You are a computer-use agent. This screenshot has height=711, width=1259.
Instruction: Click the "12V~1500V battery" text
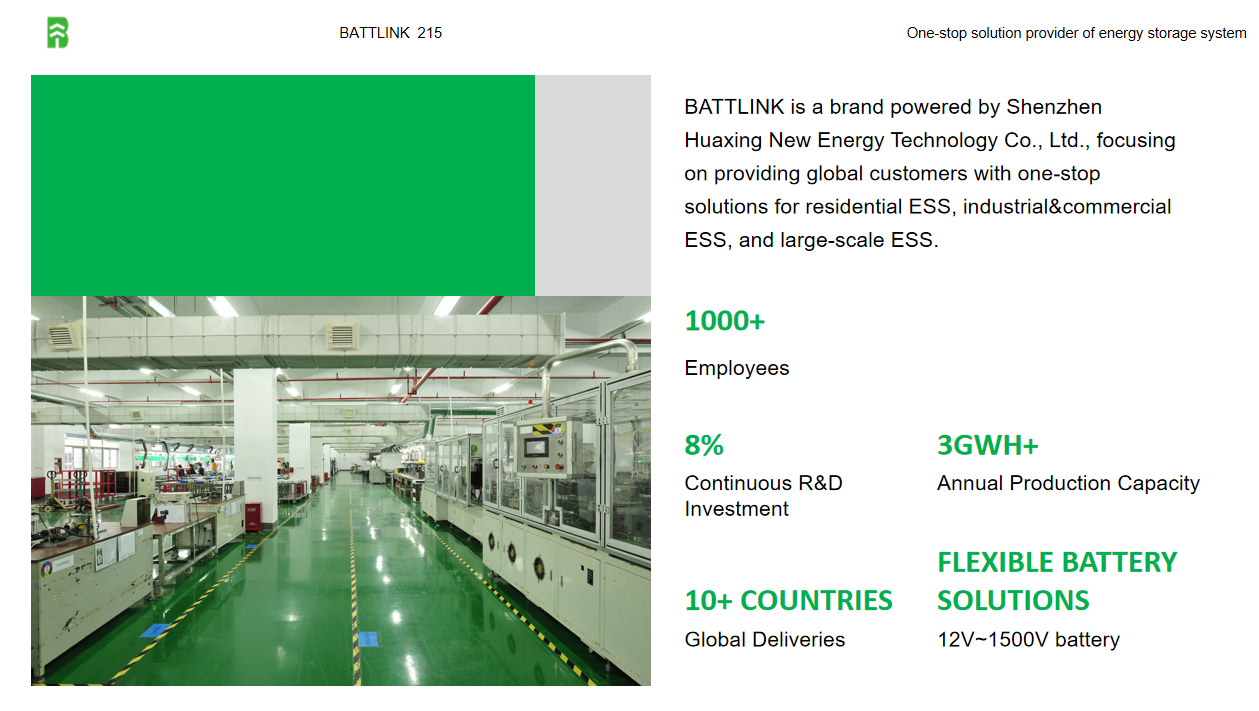click(x=1028, y=640)
